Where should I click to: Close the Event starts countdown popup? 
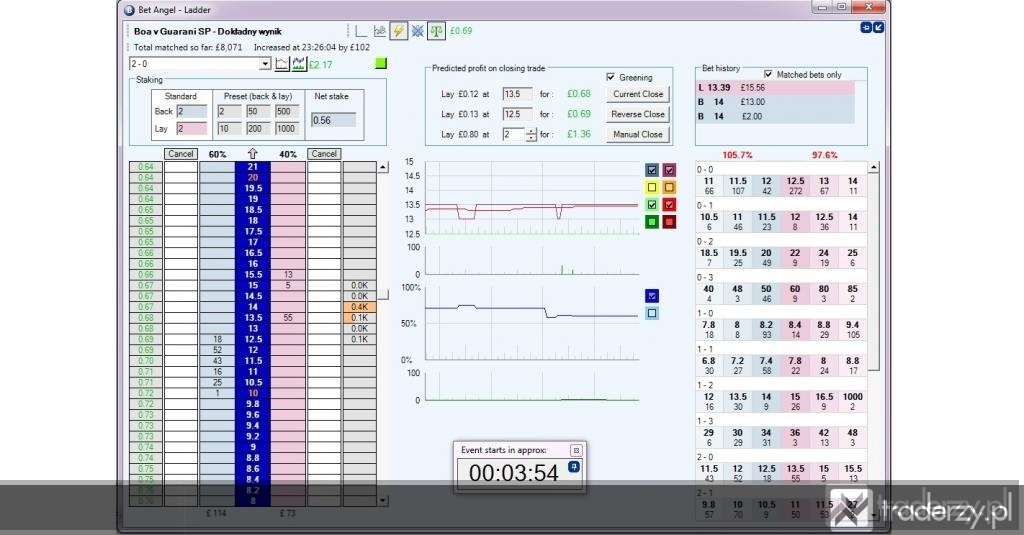(x=576, y=450)
